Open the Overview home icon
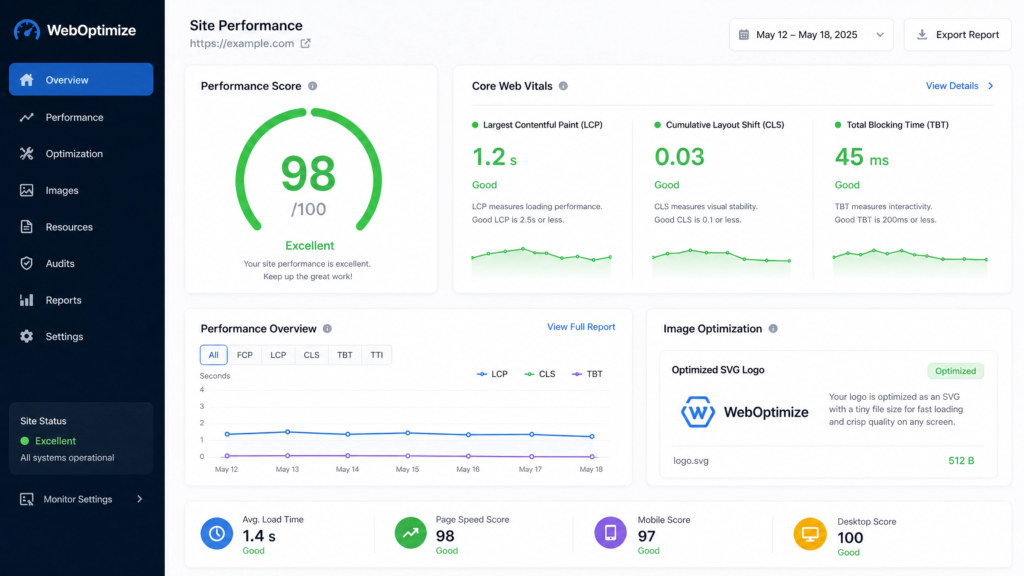 26,80
